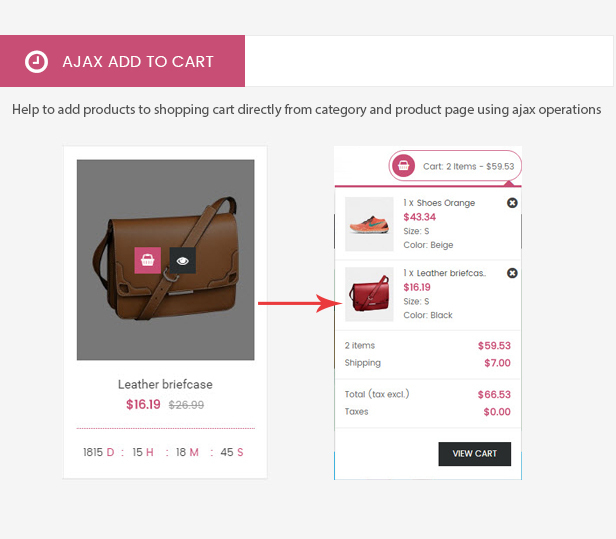Click the eye quick-view icon on briefcase
The height and width of the screenshot is (539, 616).
pos(183,260)
